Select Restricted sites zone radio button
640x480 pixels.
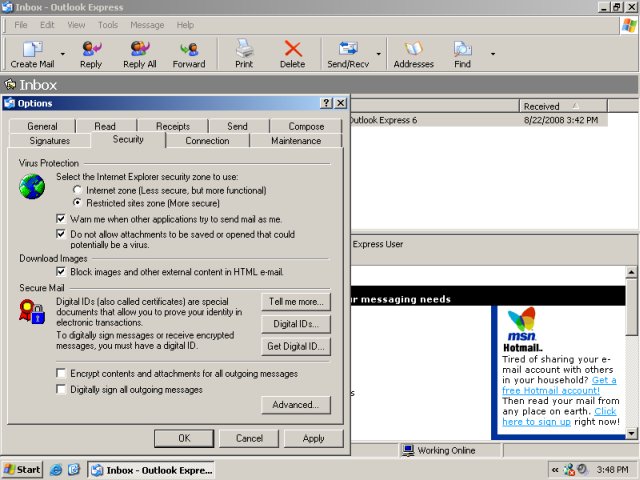pos(77,202)
